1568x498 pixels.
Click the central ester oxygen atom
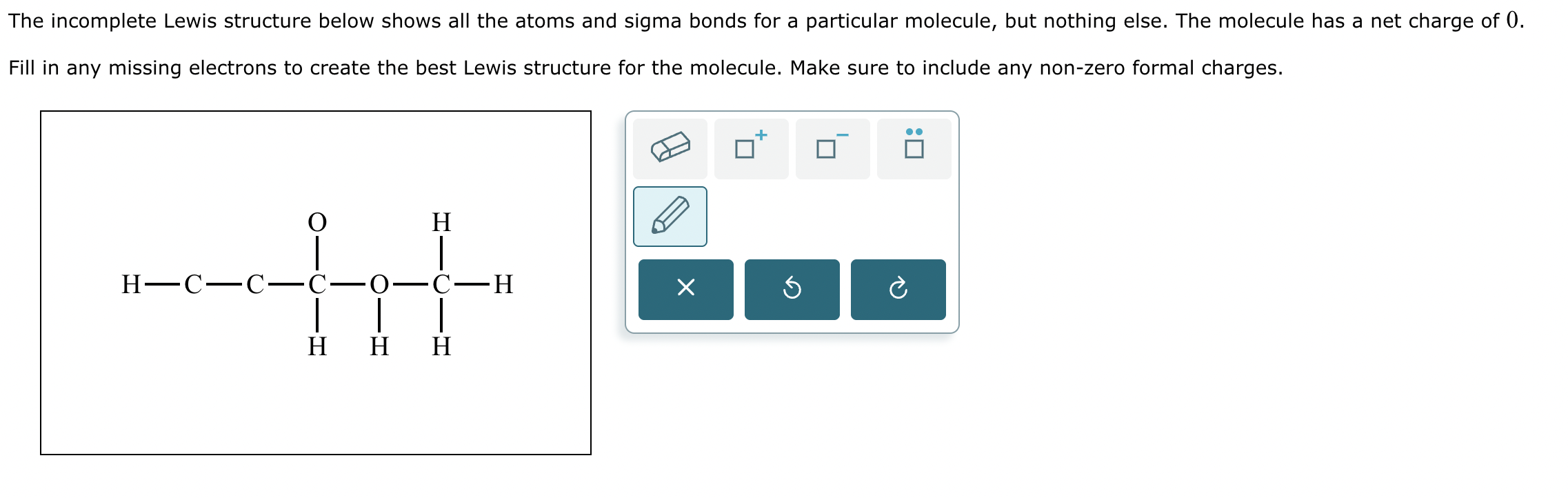(378, 284)
